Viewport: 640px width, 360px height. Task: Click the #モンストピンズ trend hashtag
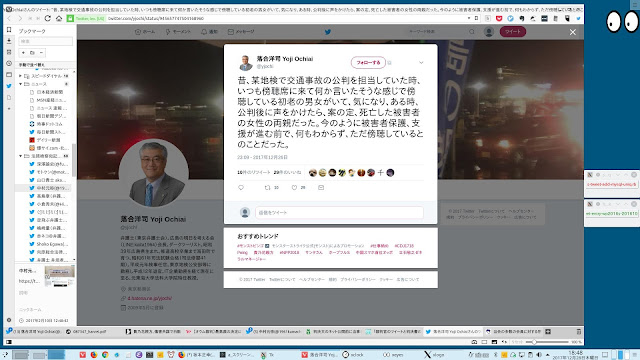(250, 246)
